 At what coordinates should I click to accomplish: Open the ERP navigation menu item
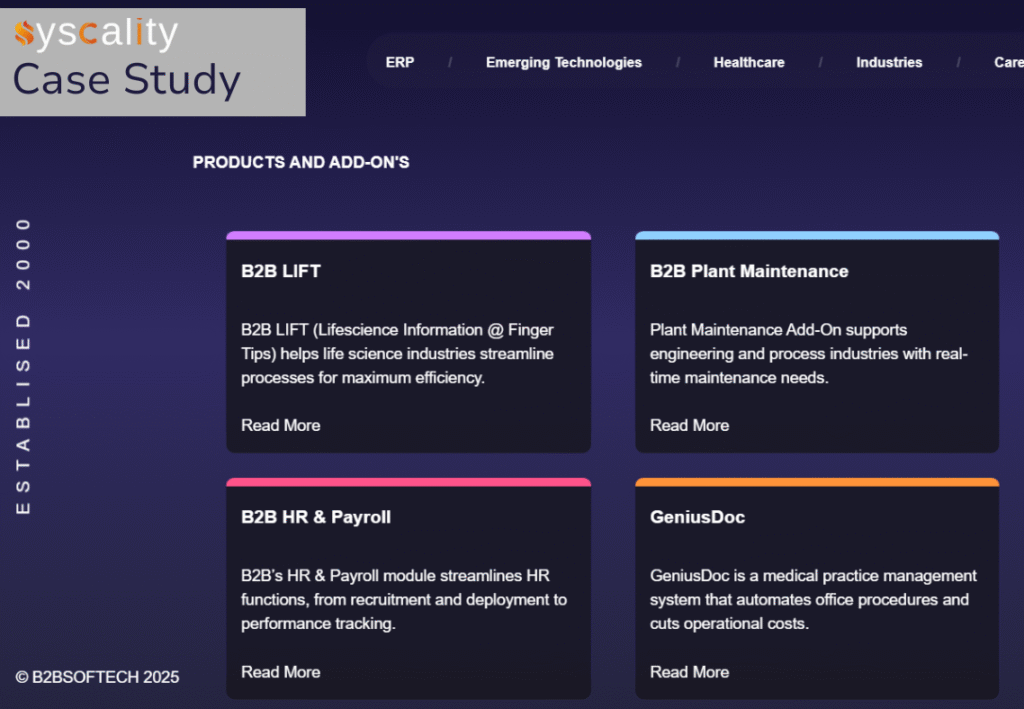tap(400, 62)
